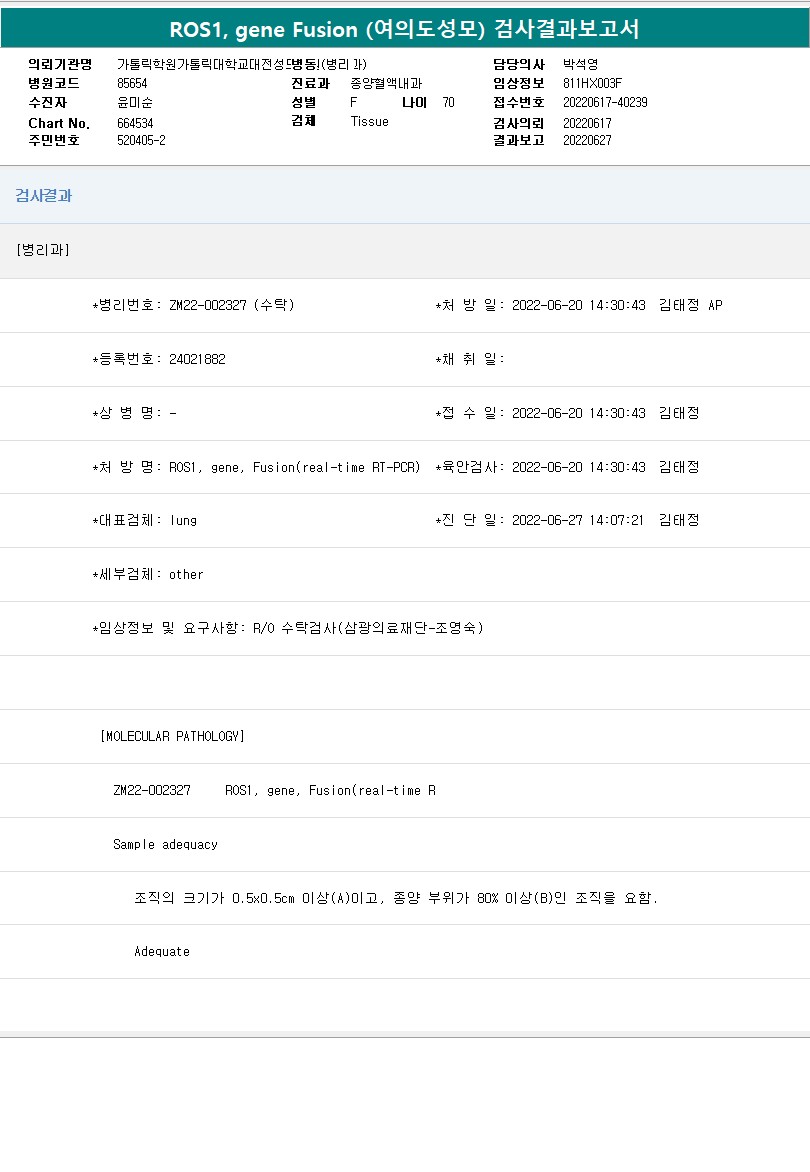Click hospital code value 85654
This screenshot has width=810, height=1172.
pos(133,84)
